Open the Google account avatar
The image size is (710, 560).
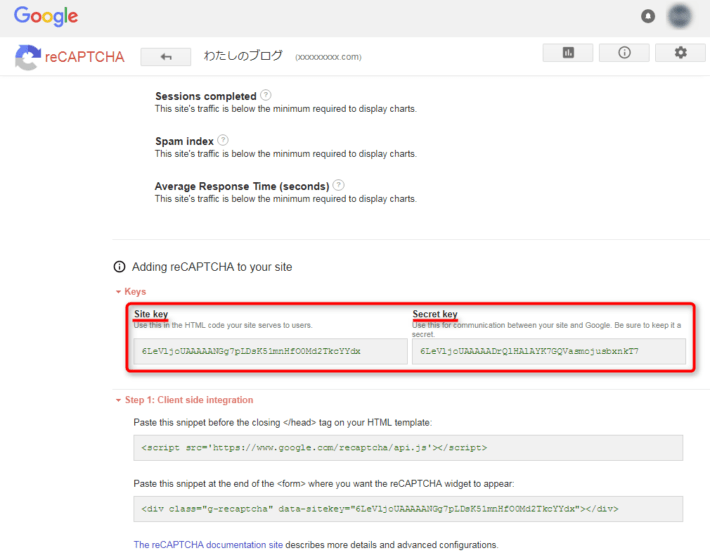pyautogui.click(x=682, y=16)
